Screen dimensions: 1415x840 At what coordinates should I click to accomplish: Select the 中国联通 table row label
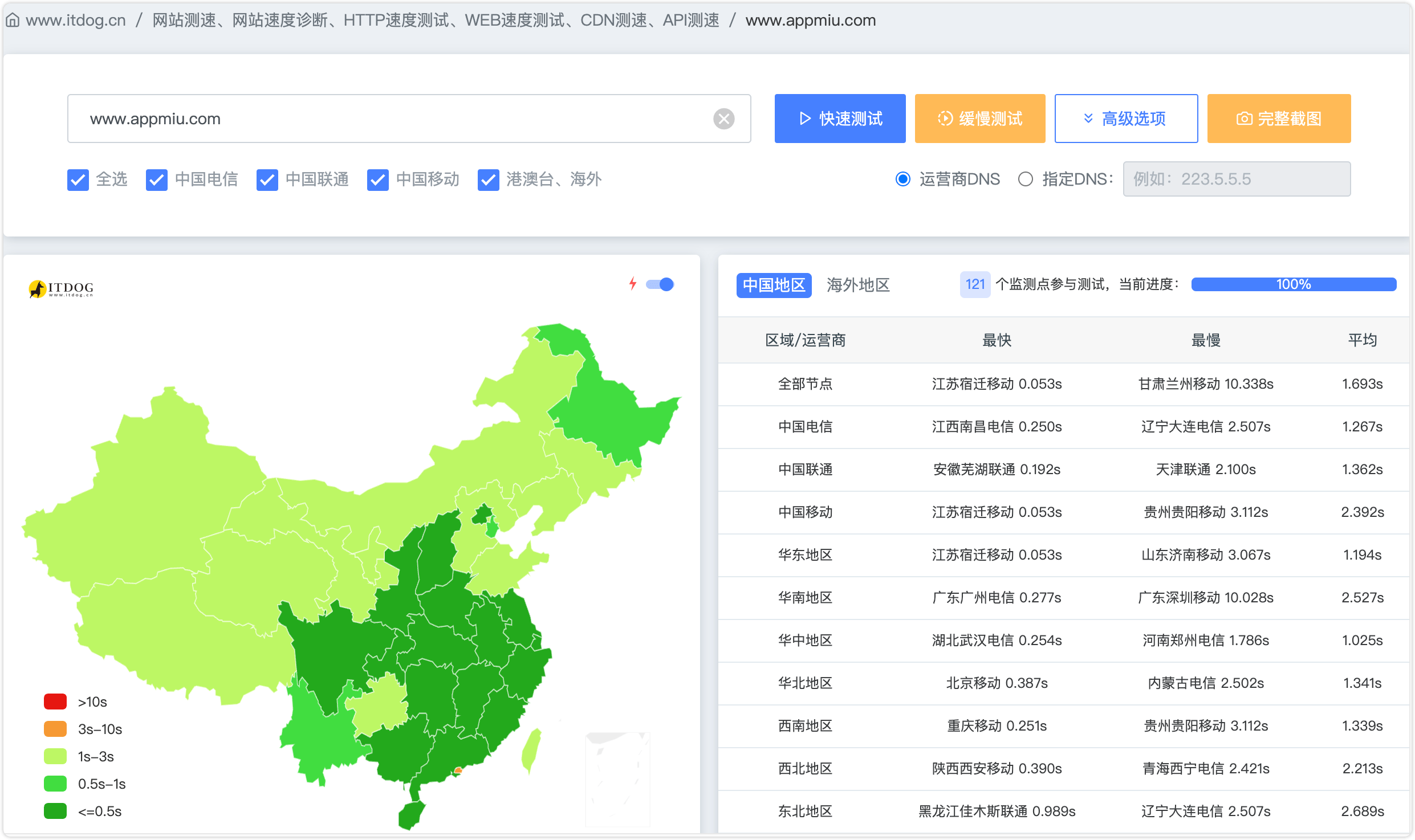coord(805,469)
